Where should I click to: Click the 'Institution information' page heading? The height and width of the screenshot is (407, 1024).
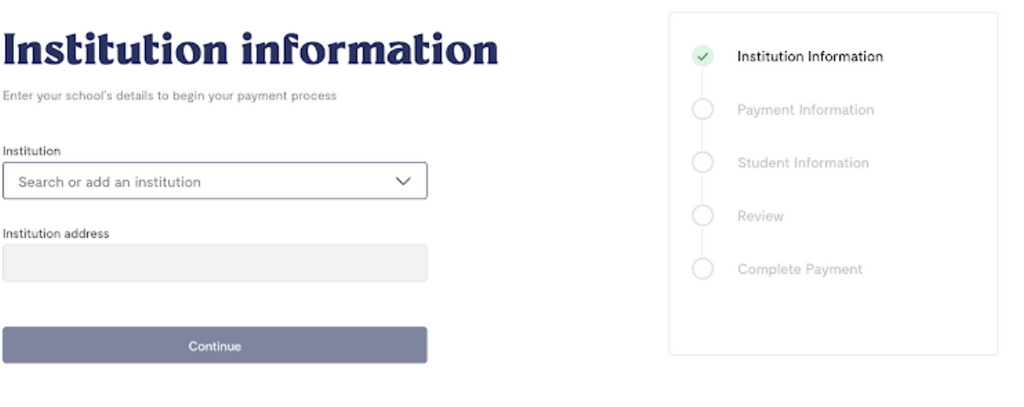pos(250,48)
